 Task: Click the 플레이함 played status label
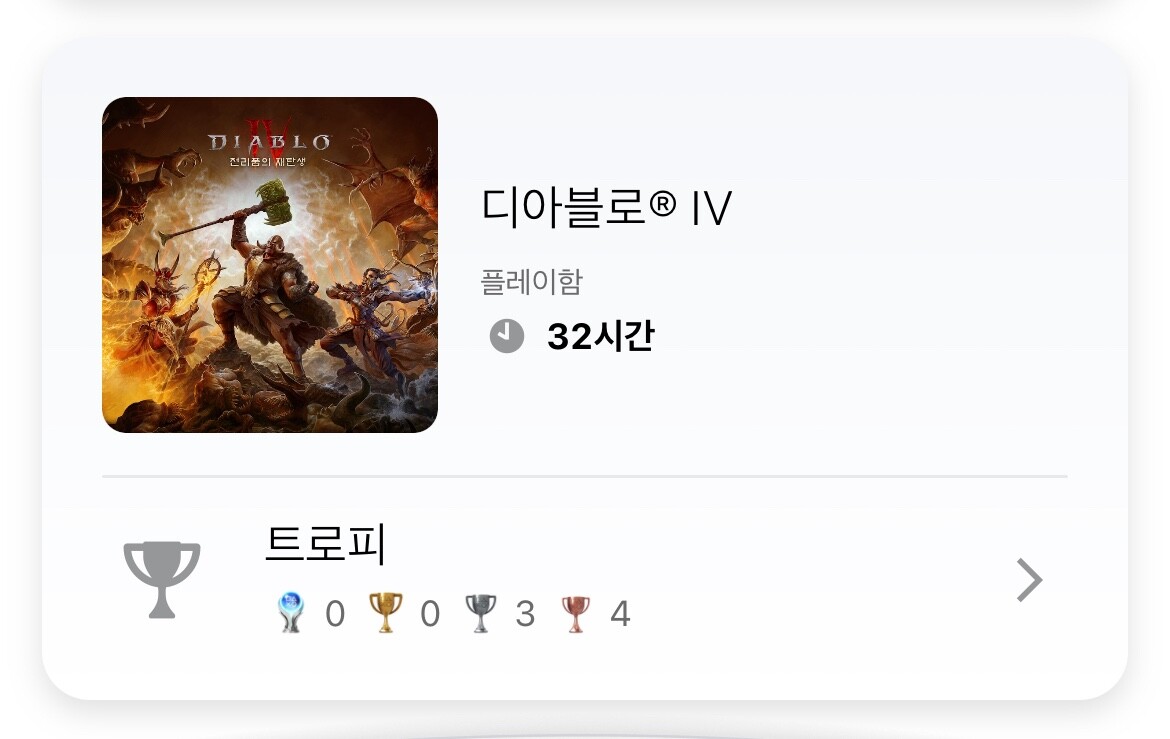coord(531,282)
